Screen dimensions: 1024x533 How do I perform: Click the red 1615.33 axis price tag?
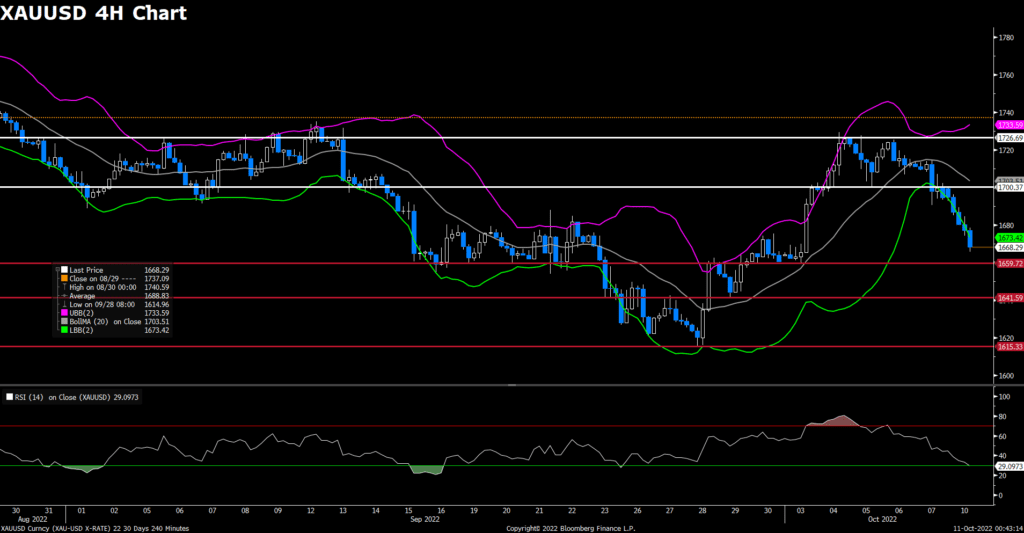(1009, 347)
